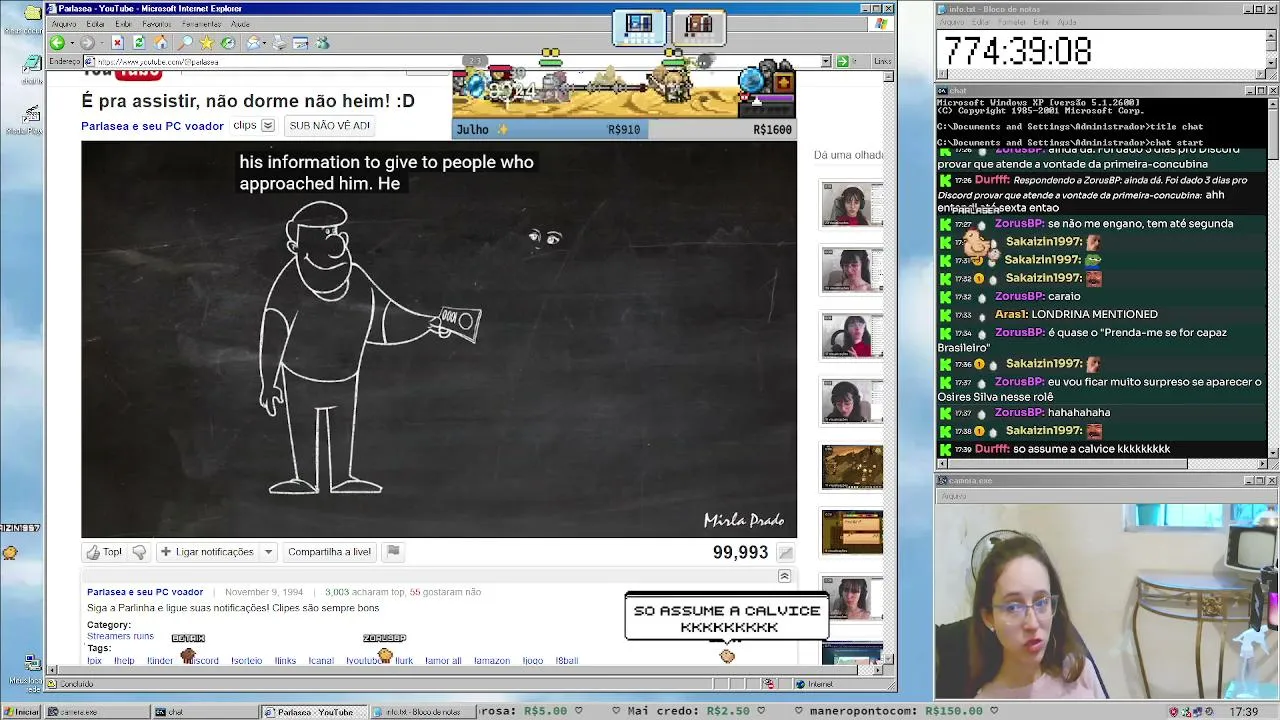Open the Search magnifier in the toolbar
This screenshot has height=720, width=1280.
[185, 43]
